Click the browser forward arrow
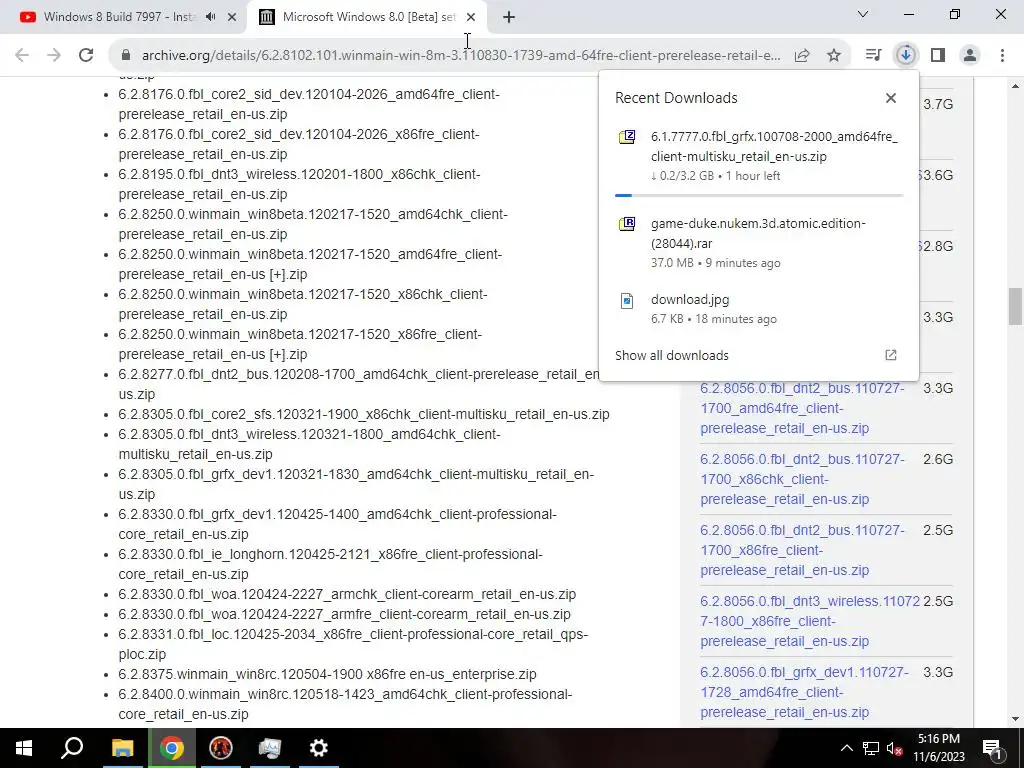The image size is (1024, 768). coord(54,56)
